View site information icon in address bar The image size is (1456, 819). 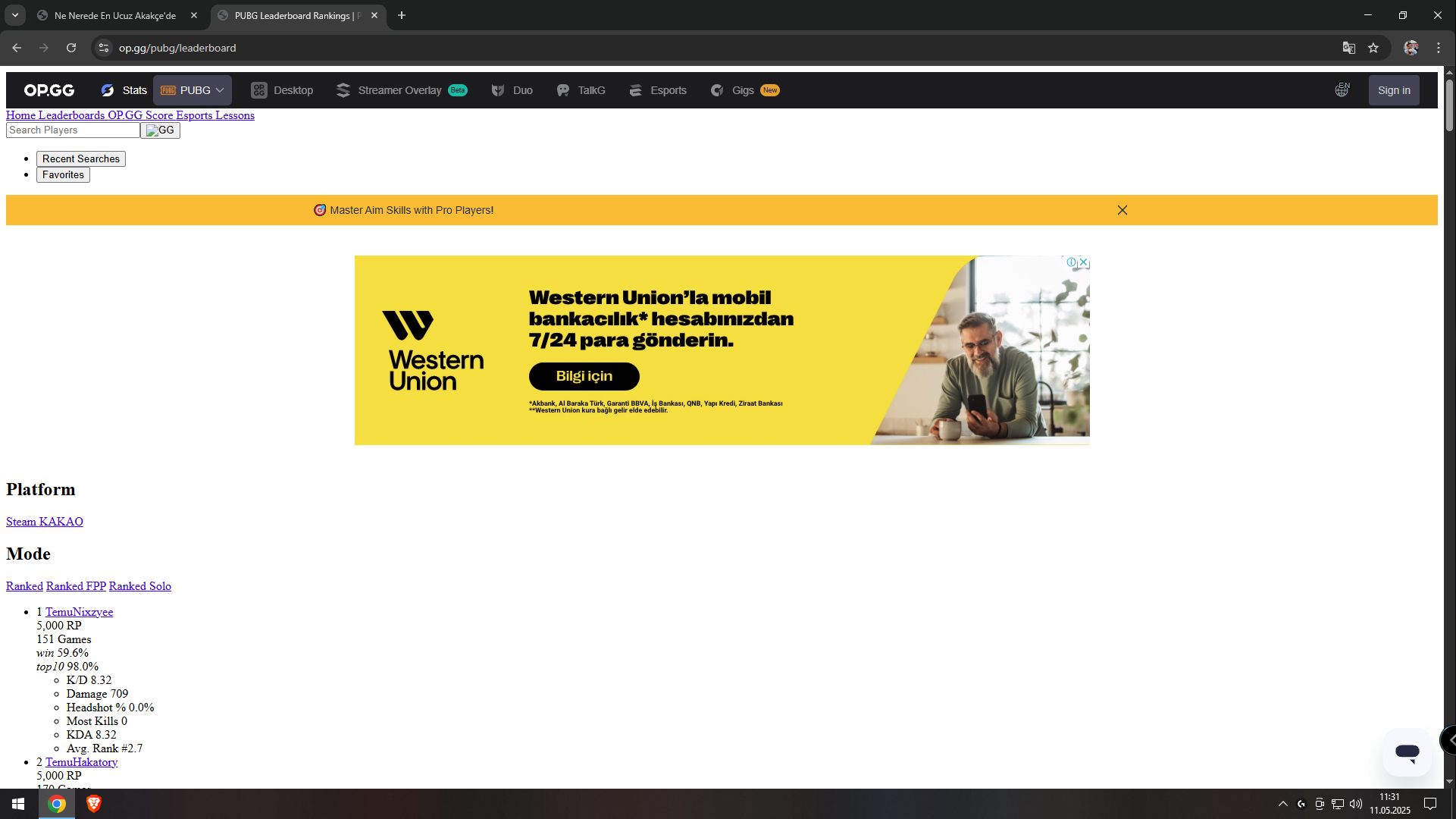104,48
